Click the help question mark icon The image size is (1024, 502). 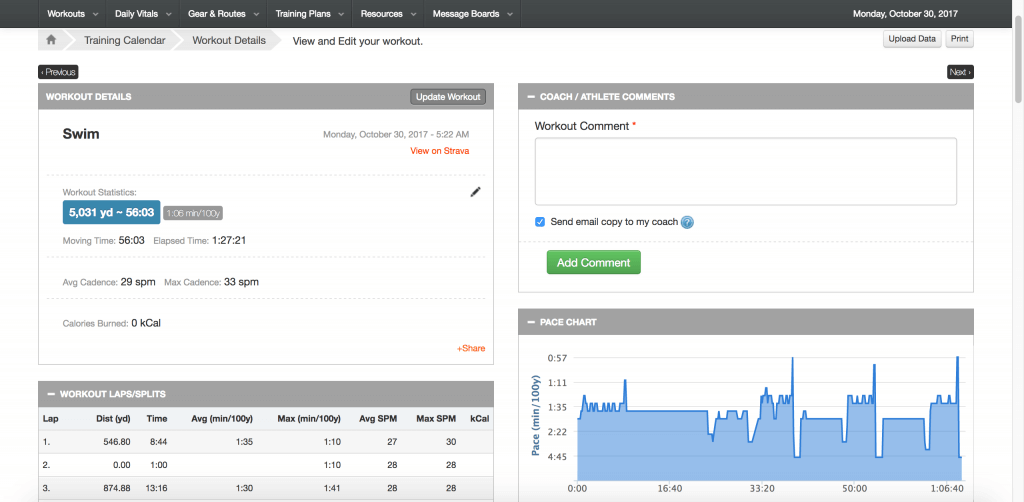687,222
